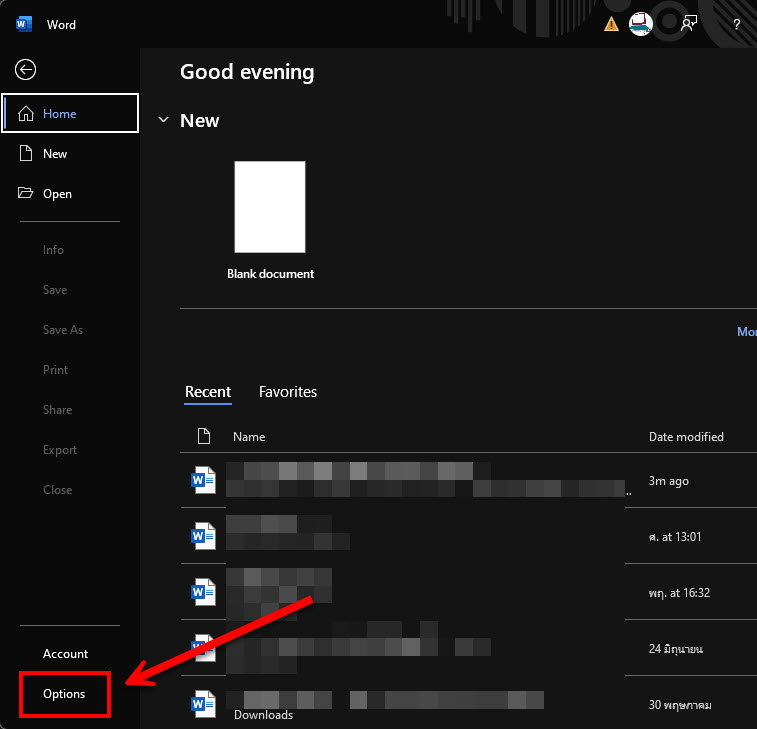Click the New page icon in sidebar
The height and width of the screenshot is (729, 757).
point(26,153)
